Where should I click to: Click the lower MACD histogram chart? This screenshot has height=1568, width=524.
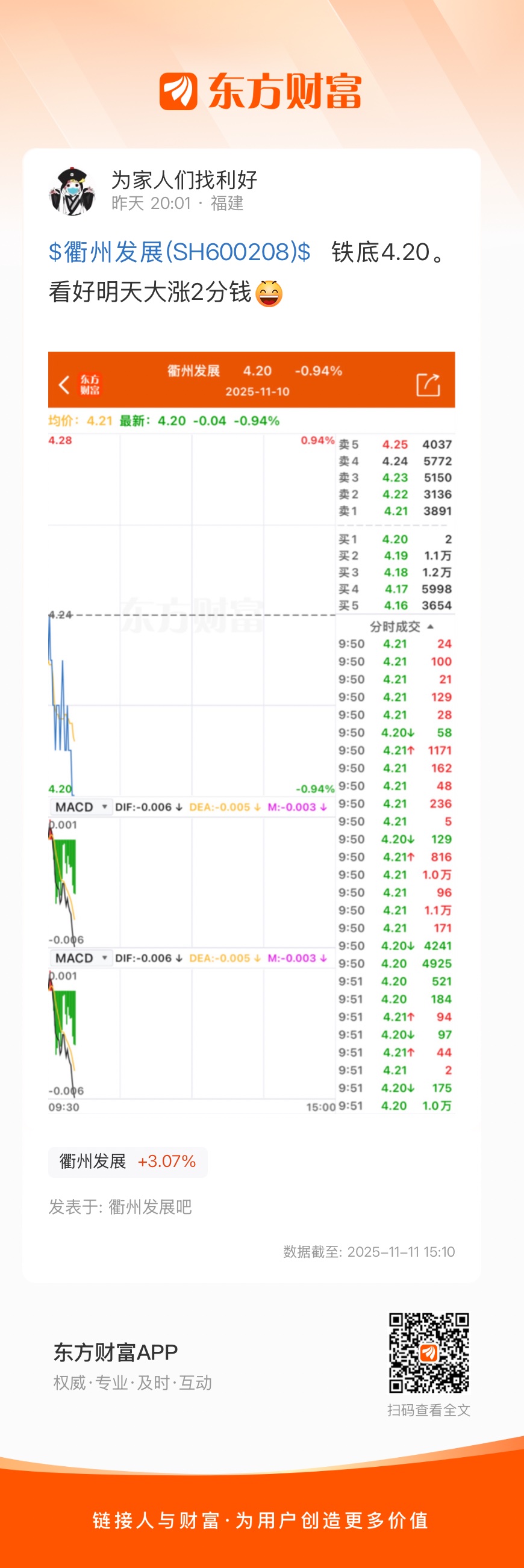[x=192, y=1032]
